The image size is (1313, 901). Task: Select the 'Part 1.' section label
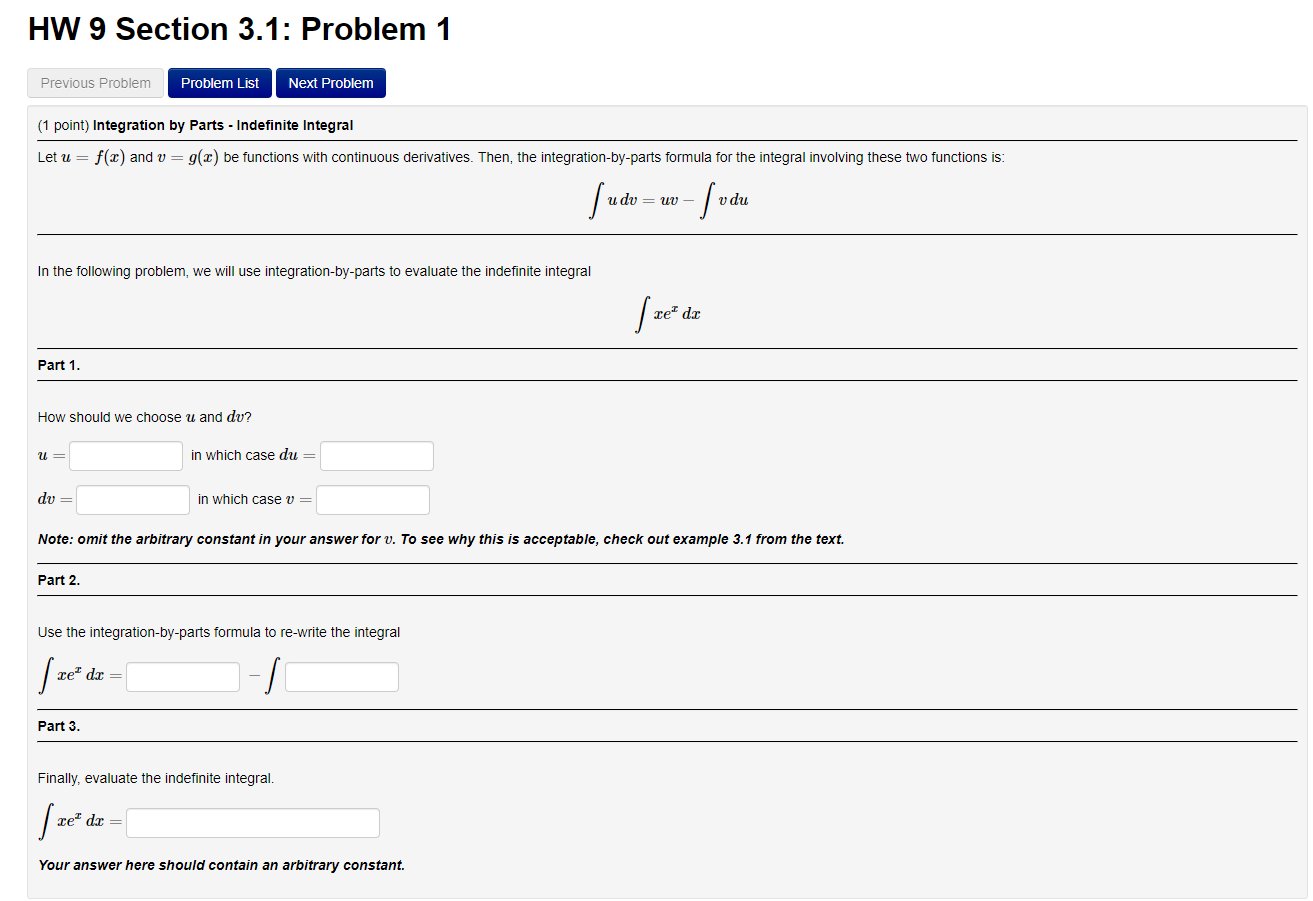59,365
